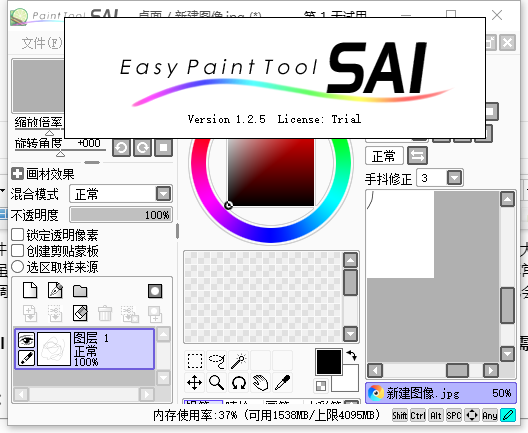Screen dimensions: 528x433
Task: Click the 不透明度 100% slider
Action: (x=121, y=215)
